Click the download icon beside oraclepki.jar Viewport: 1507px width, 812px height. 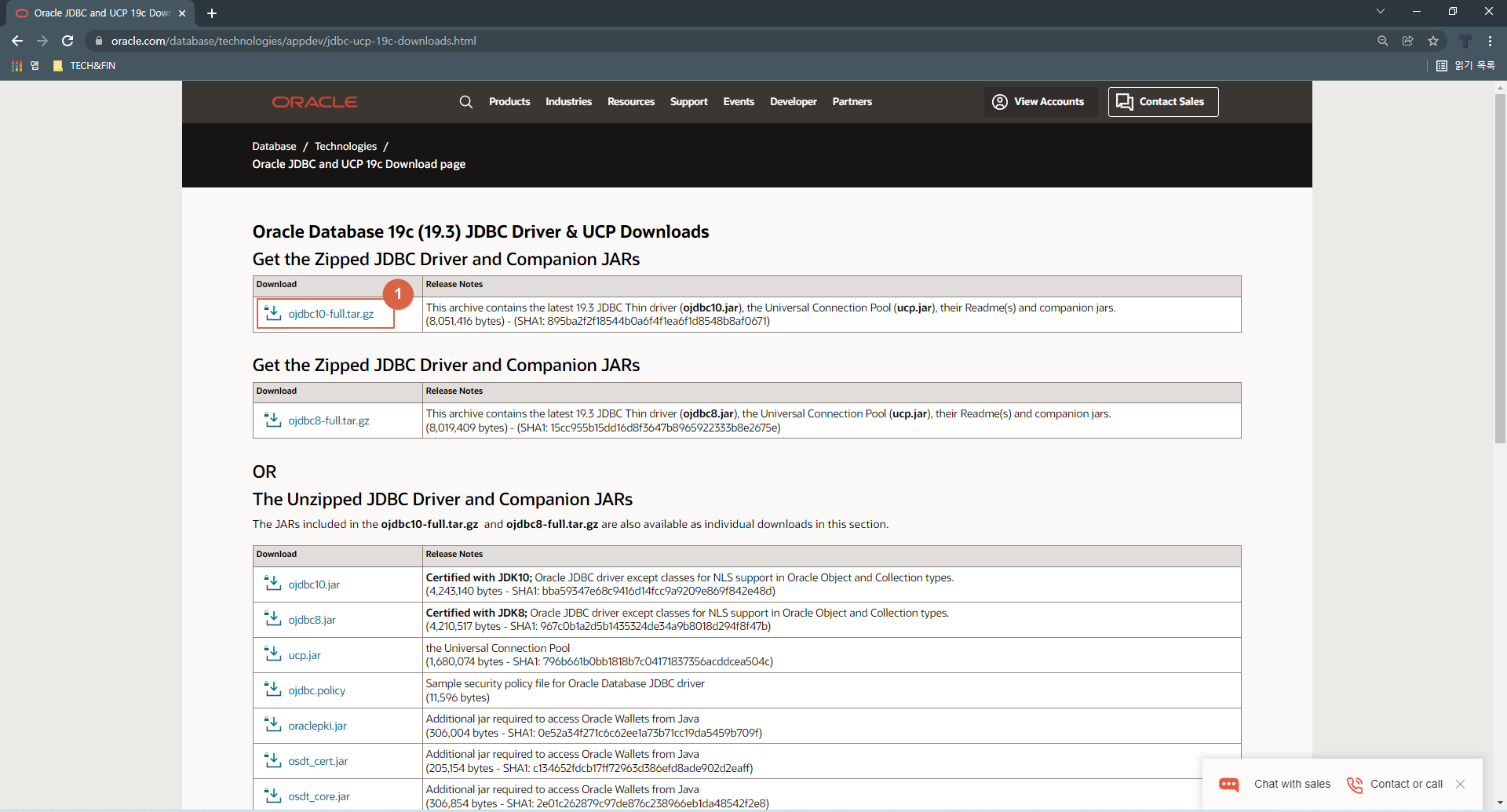pyautogui.click(x=273, y=725)
